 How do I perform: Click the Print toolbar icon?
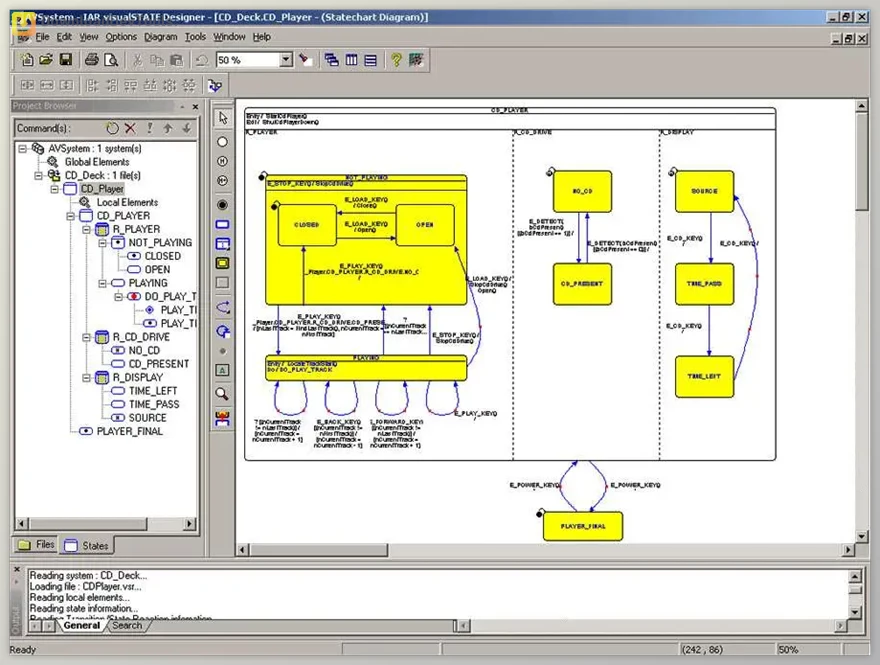[x=92, y=60]
